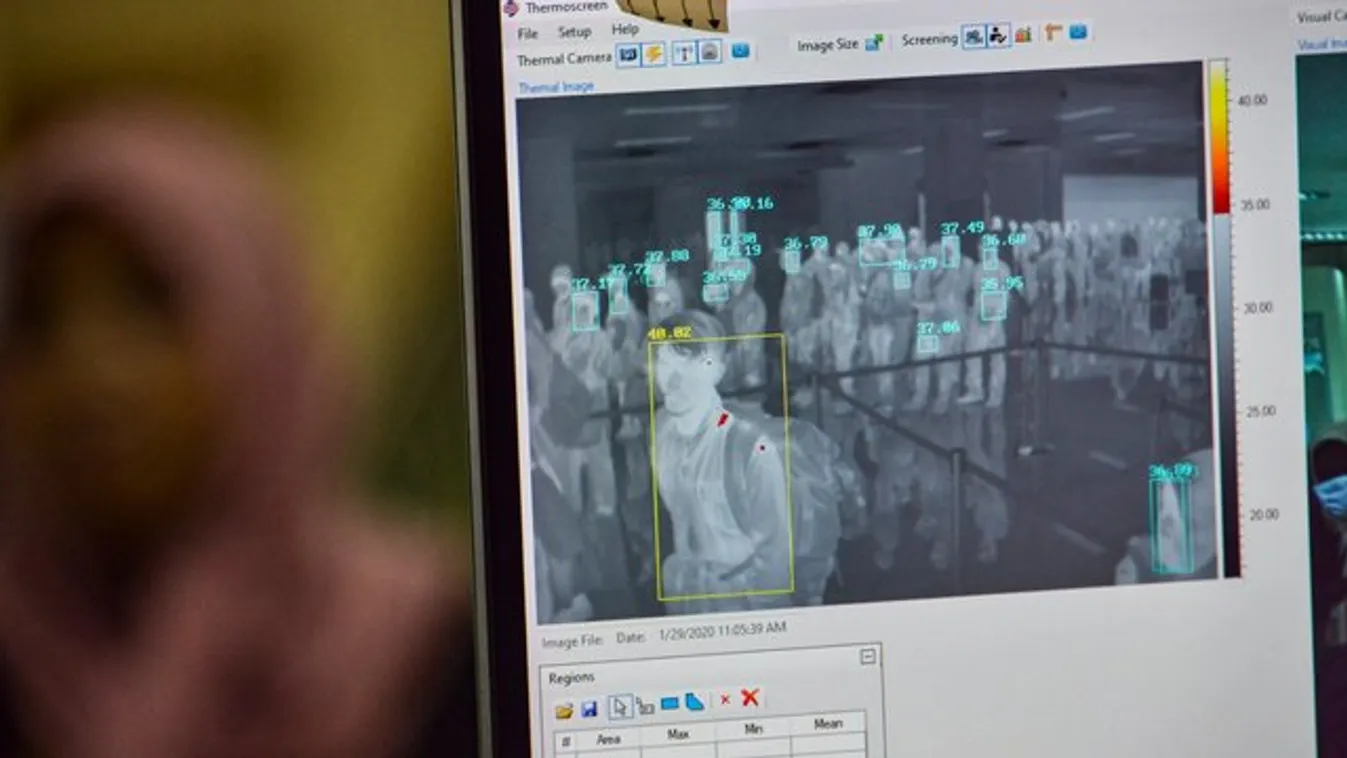1347x758 pixels.
Task: Click the large red X delete-all icon
Action: 750,698
